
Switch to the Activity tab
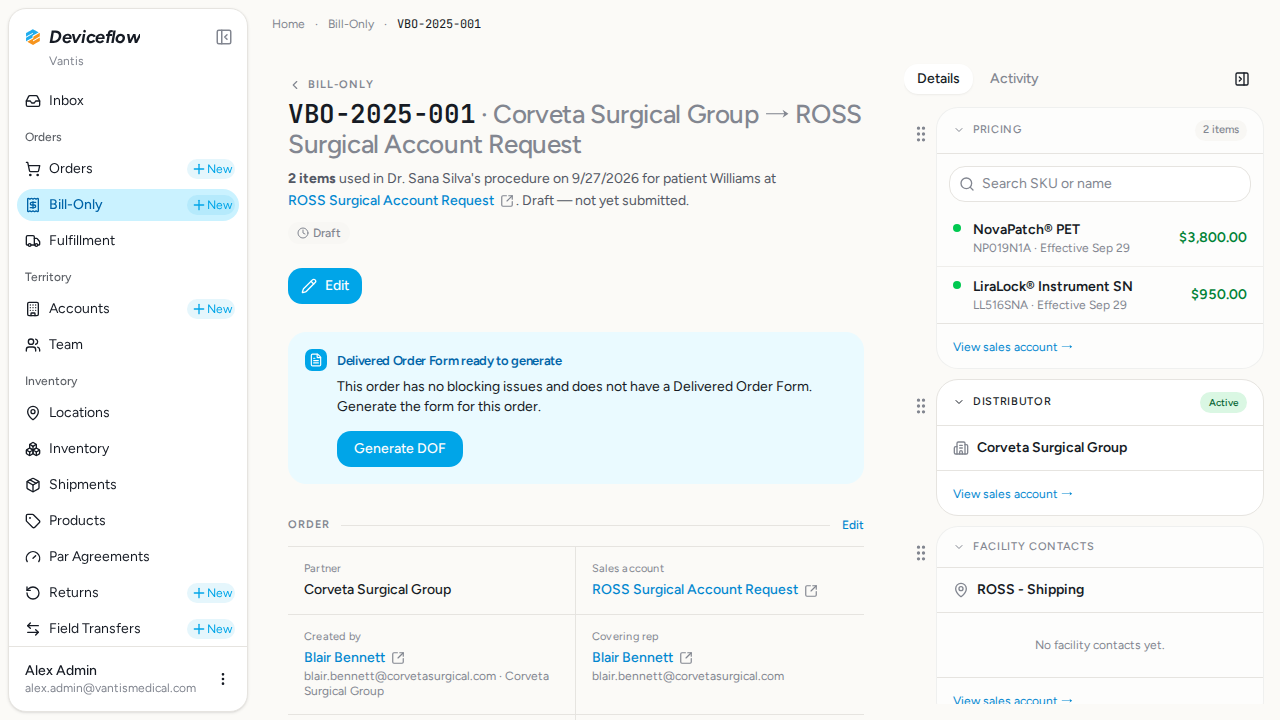1014,79
